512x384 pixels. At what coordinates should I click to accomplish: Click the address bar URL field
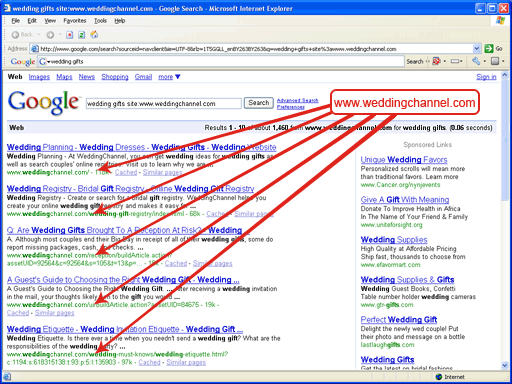pos(256,49)
